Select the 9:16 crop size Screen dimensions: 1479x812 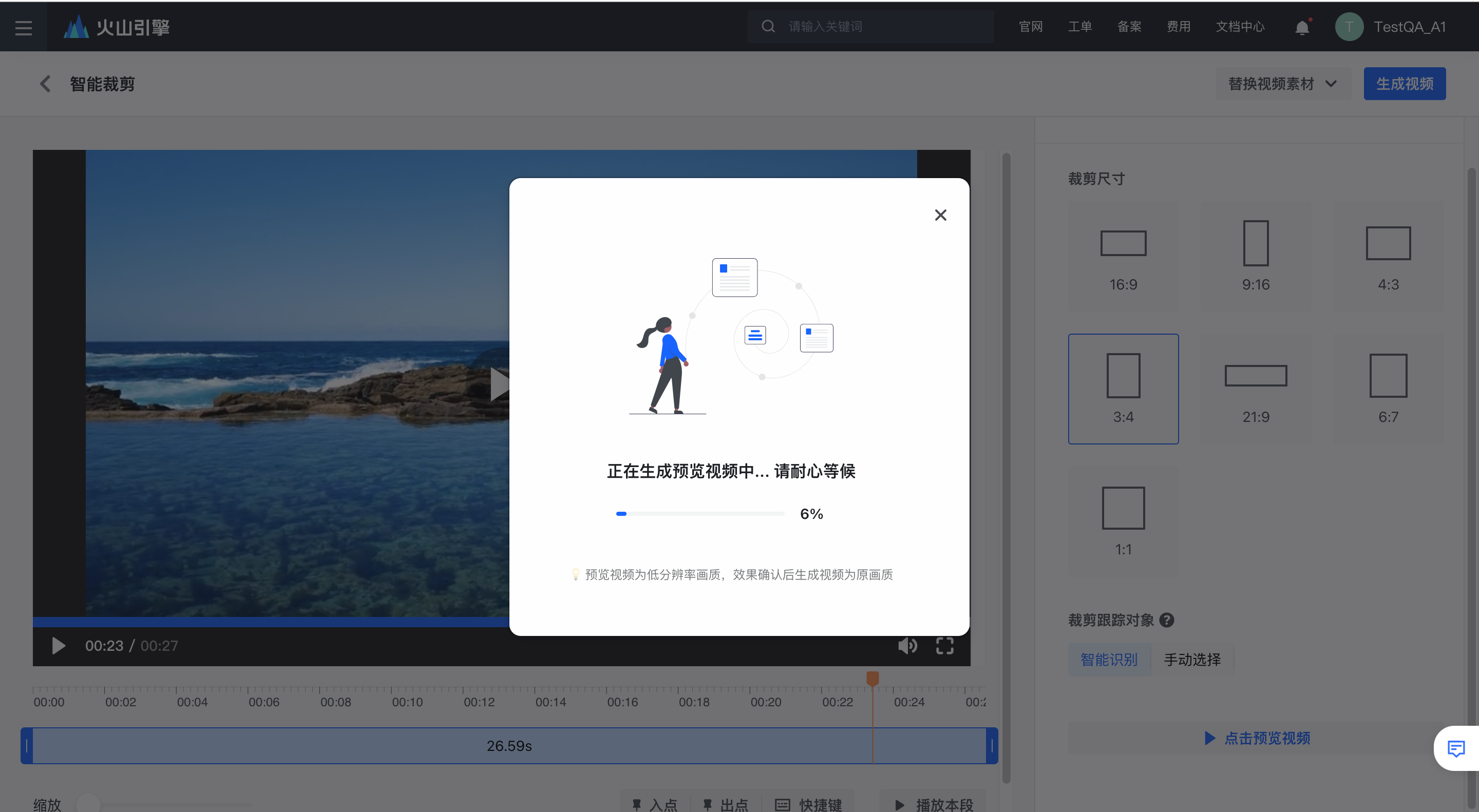pyautogui.click(x=1256, y=257)
